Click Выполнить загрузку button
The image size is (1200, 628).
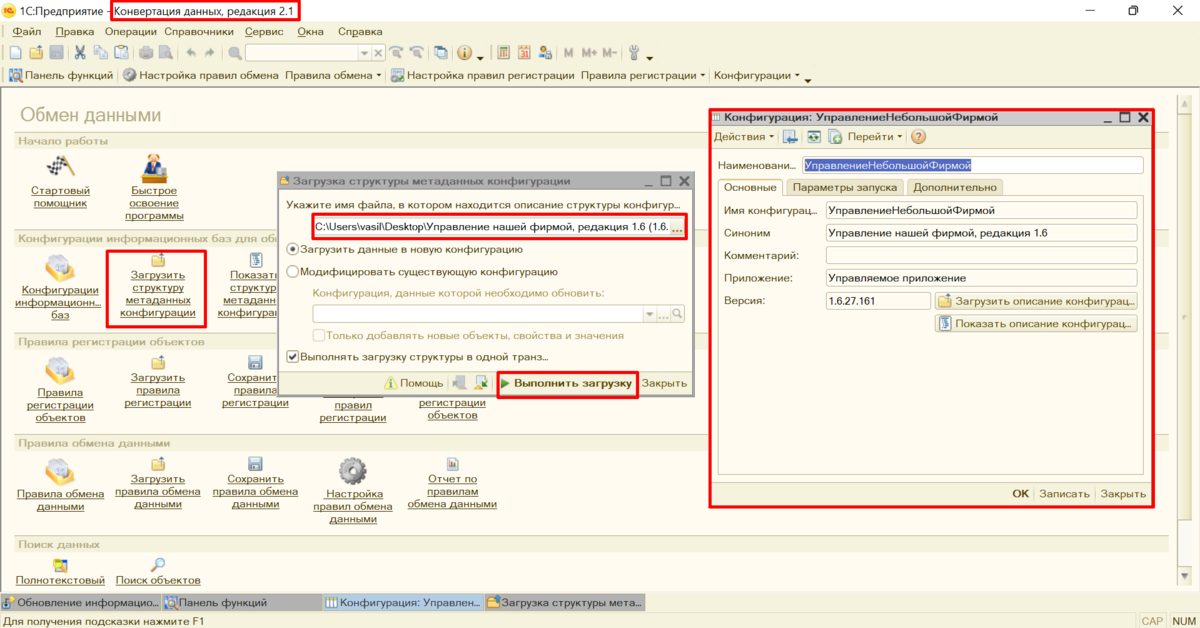point(567,383)
